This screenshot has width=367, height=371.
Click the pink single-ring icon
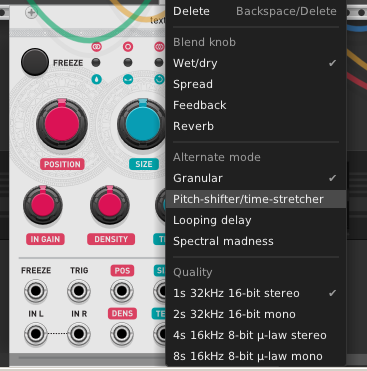(128, 47)
